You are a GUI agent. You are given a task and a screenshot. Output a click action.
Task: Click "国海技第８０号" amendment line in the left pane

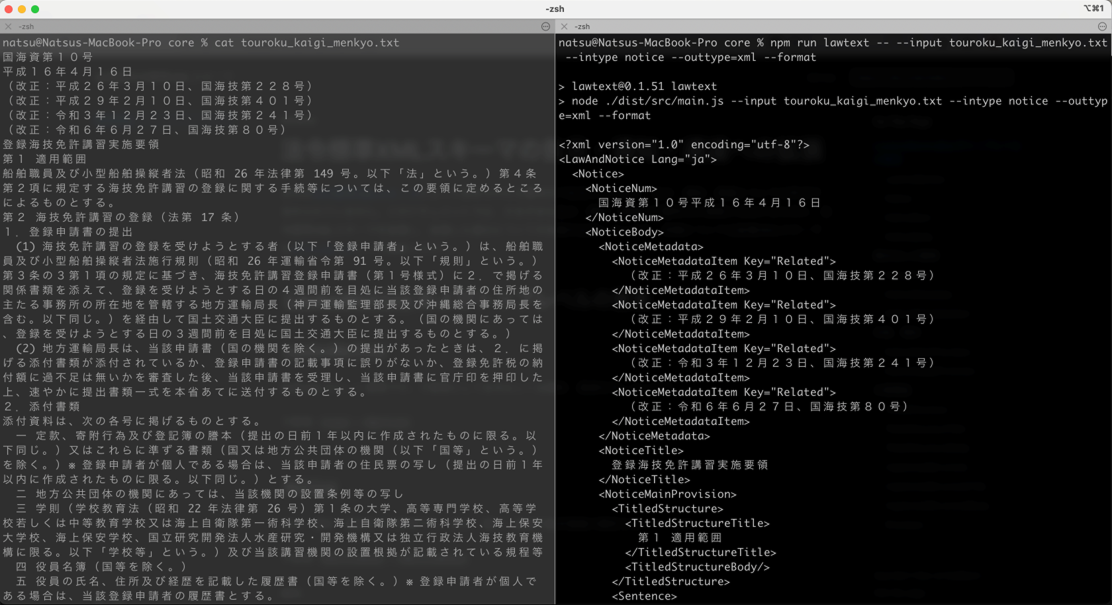[145, 130]
